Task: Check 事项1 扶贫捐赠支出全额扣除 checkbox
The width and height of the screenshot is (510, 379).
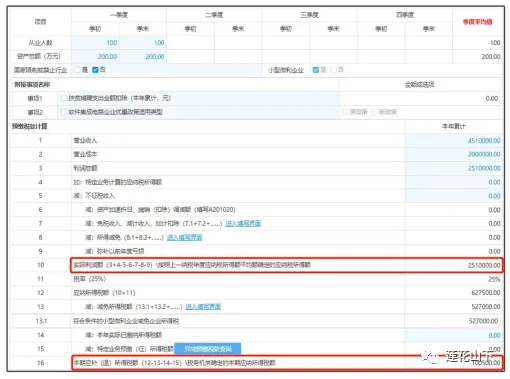Action: [x=64, y=98]
